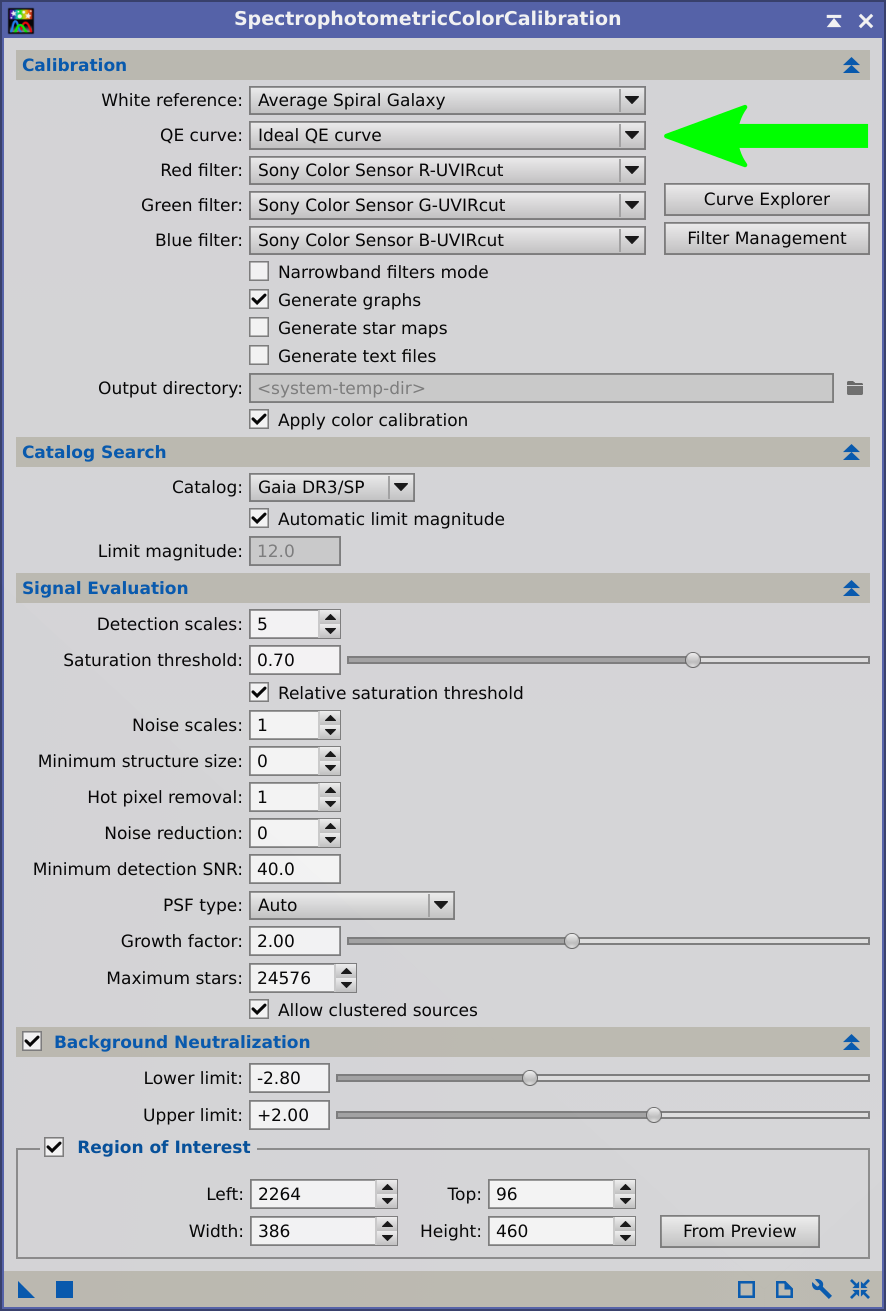Increase ROI Top value
This screenshot has width=886, height=1311.
point(625,1187)
